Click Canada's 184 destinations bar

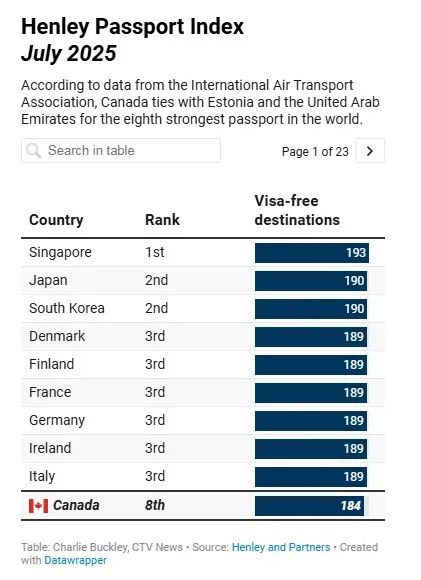click(x=309, y=506)
